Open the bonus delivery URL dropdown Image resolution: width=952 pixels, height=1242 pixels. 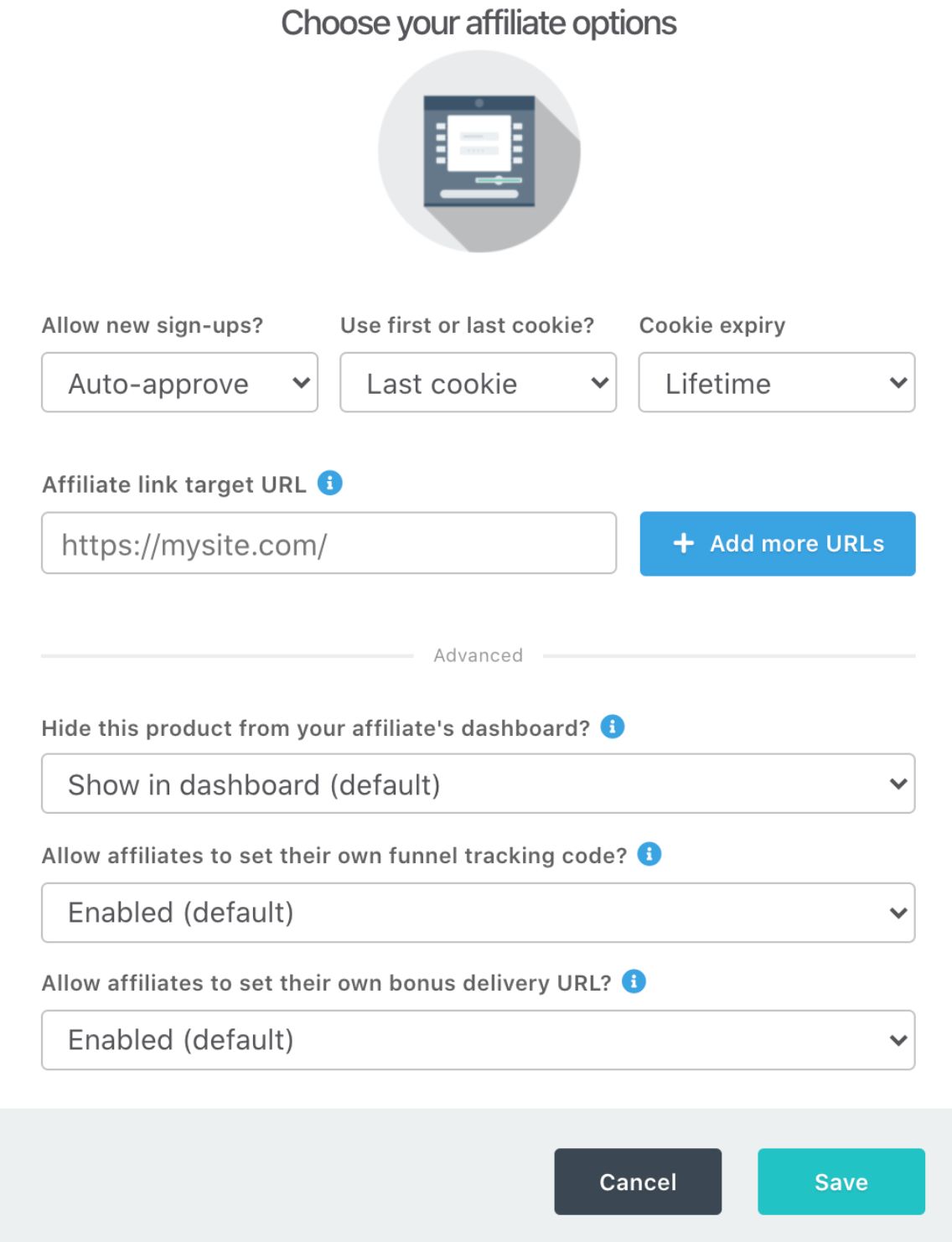478,1039
